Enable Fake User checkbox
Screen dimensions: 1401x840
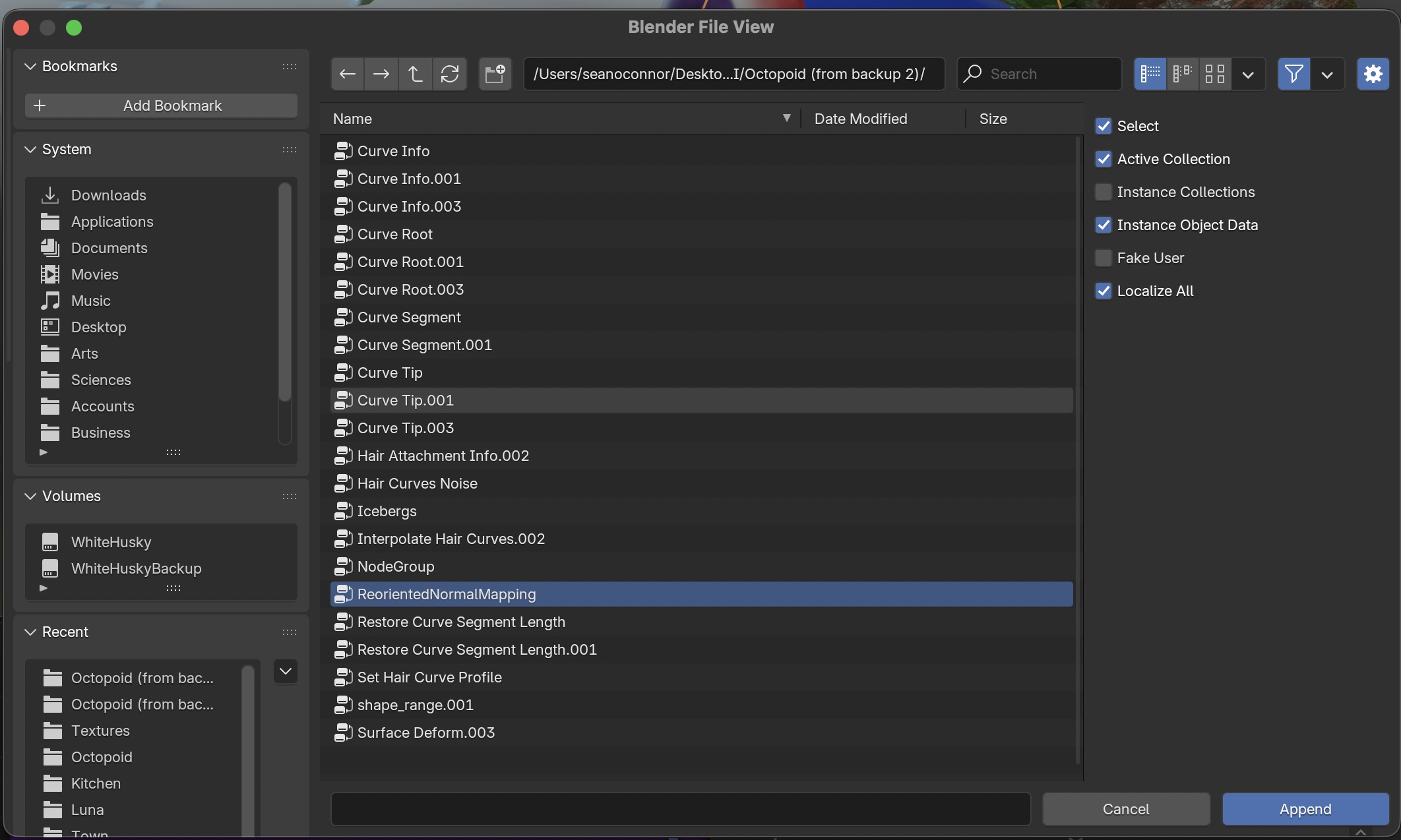1104,258
